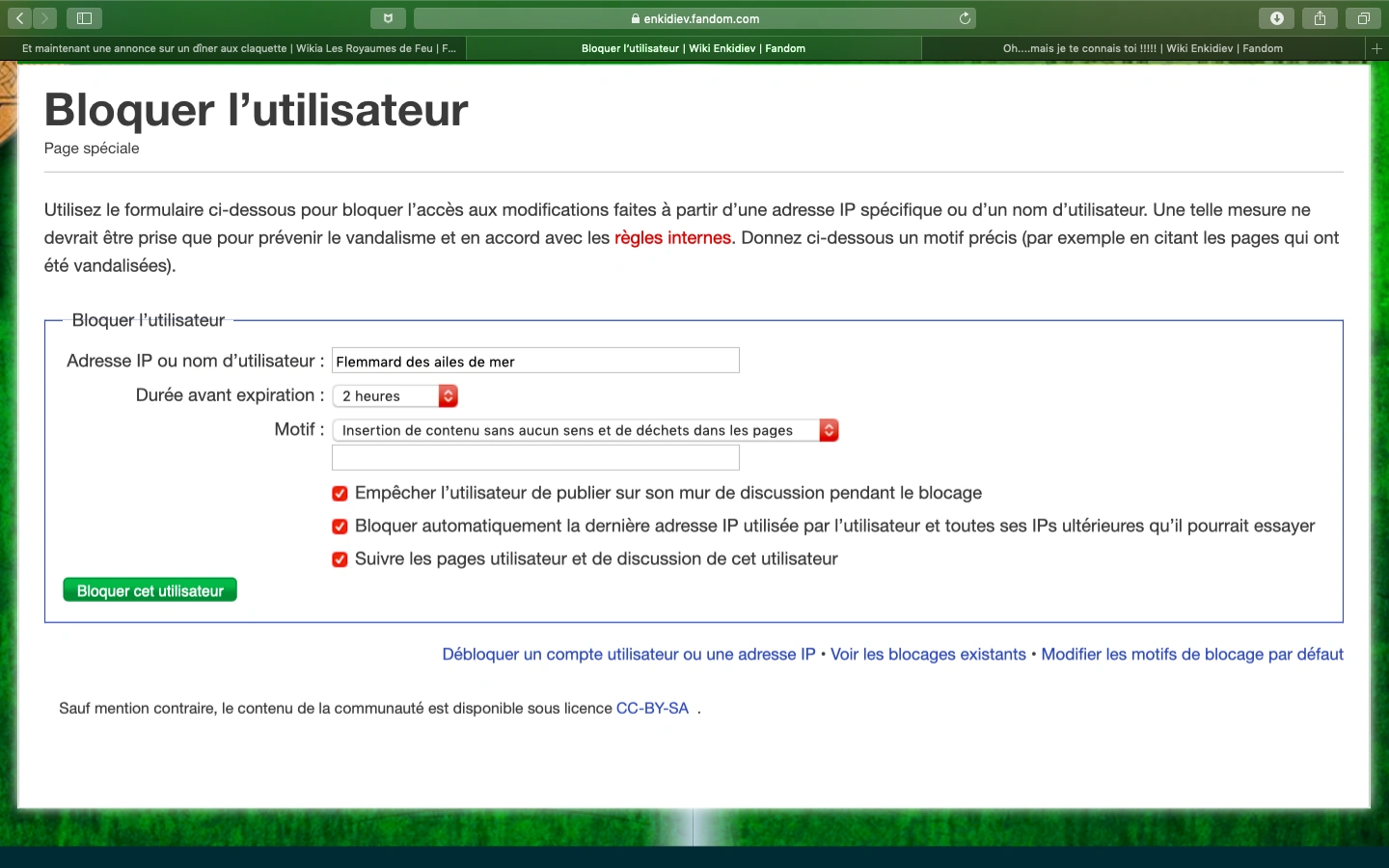Switch to 'Et maintenant une annonce' tab
The width and height of the screenshot is (1389, 868).
pyautogui.click(x=238, y=48)
